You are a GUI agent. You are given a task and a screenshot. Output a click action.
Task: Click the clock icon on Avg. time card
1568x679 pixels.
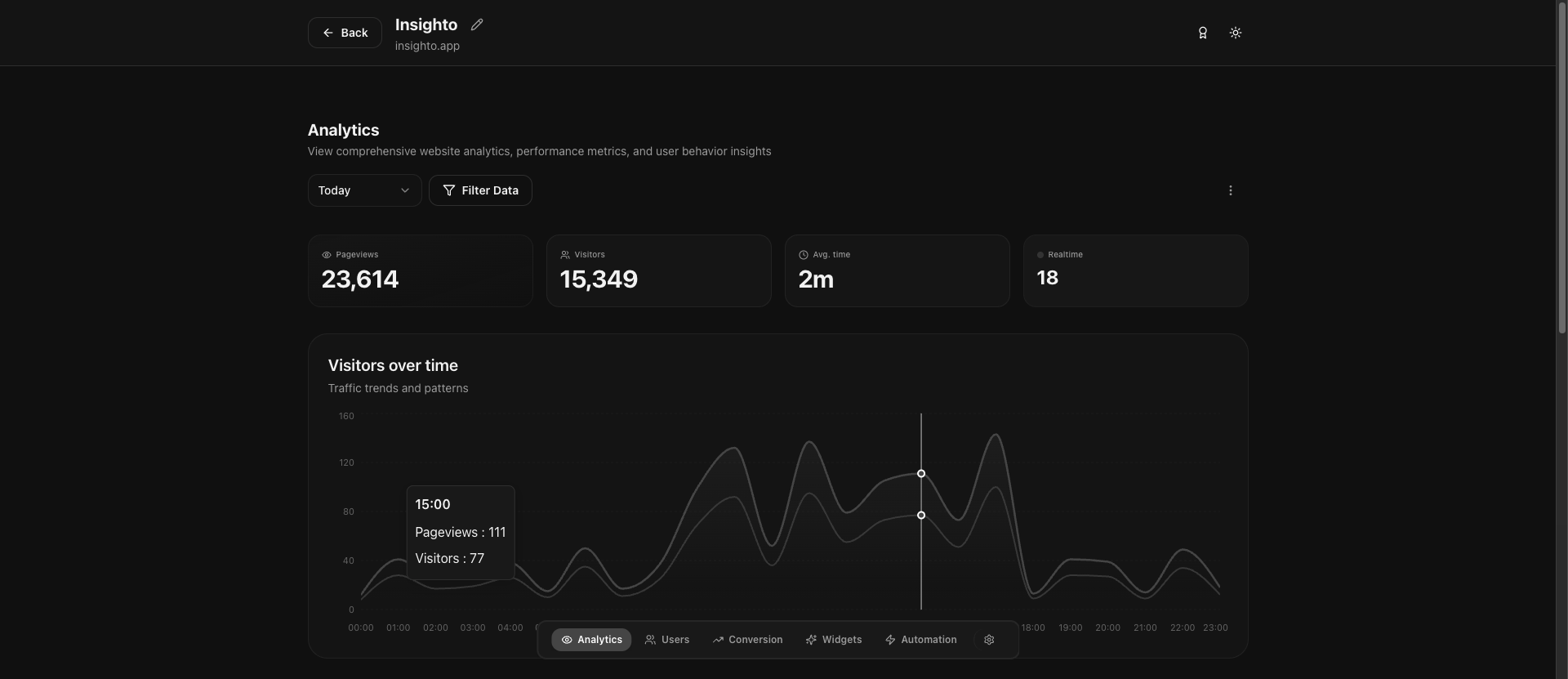coord(804,255)
